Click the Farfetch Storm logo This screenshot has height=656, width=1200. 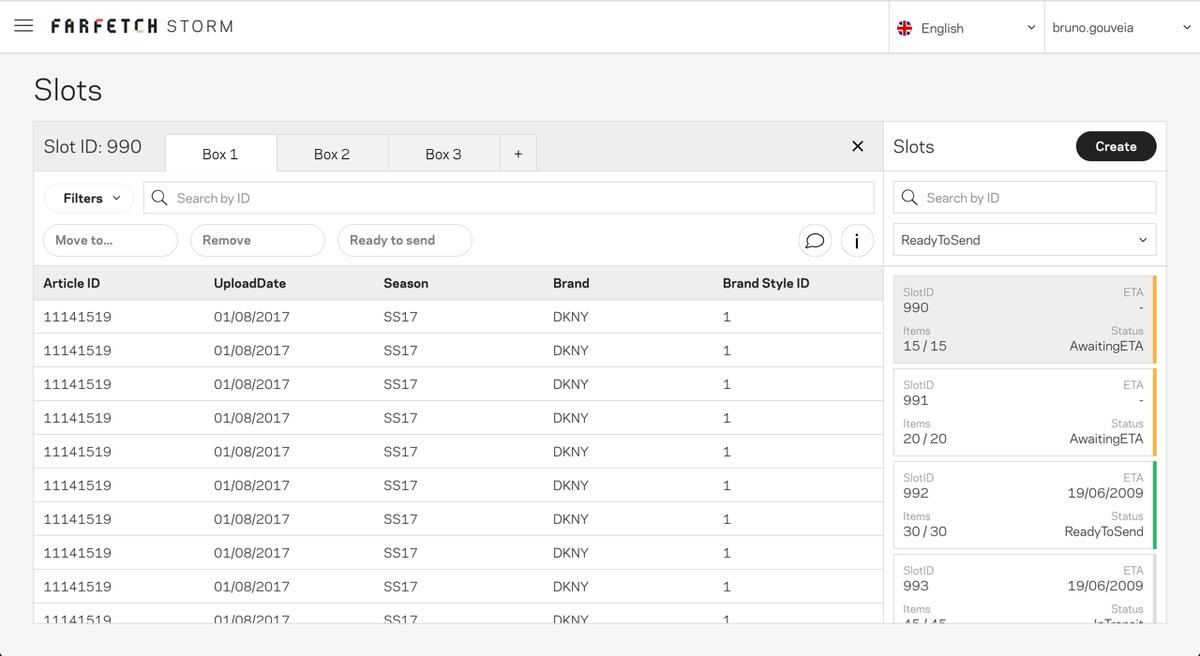tap(142, 26)
